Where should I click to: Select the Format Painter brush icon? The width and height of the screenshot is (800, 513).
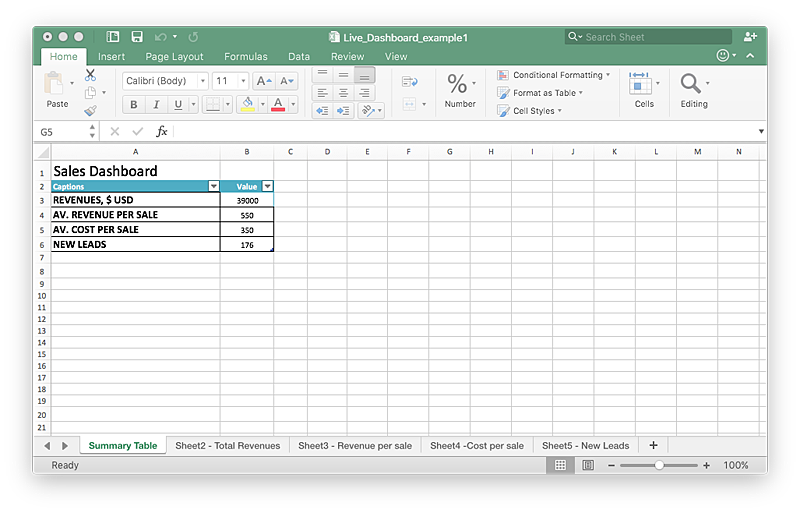(90, 111)
